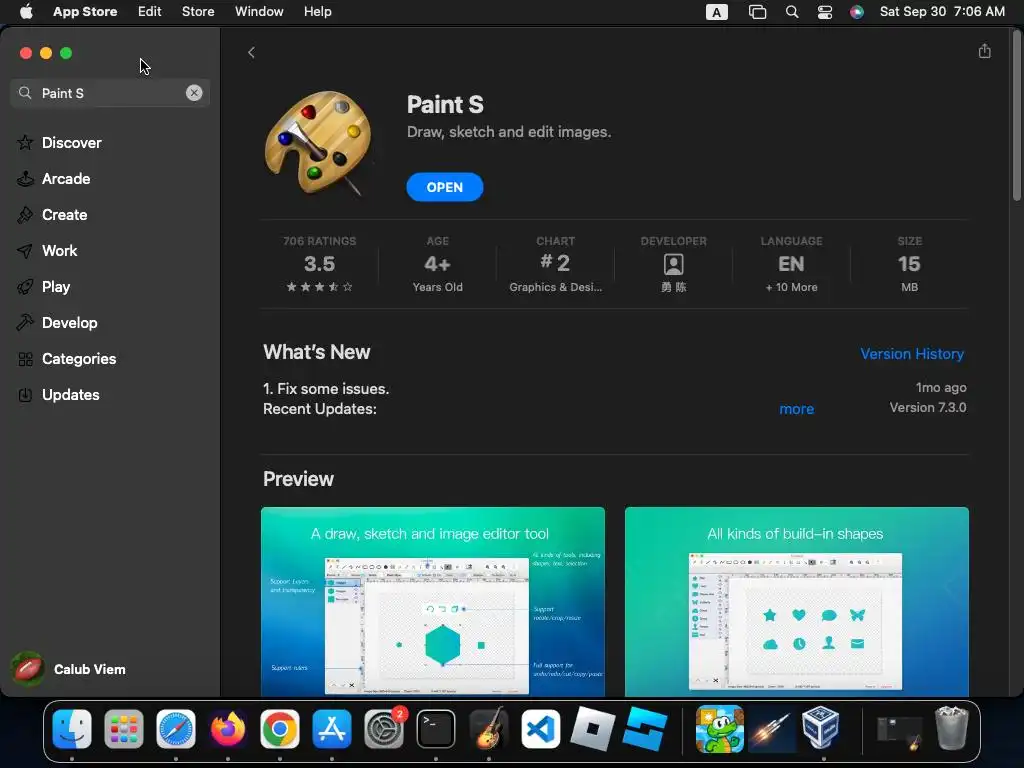Open the Trash in the Dock

coord(952,729)
